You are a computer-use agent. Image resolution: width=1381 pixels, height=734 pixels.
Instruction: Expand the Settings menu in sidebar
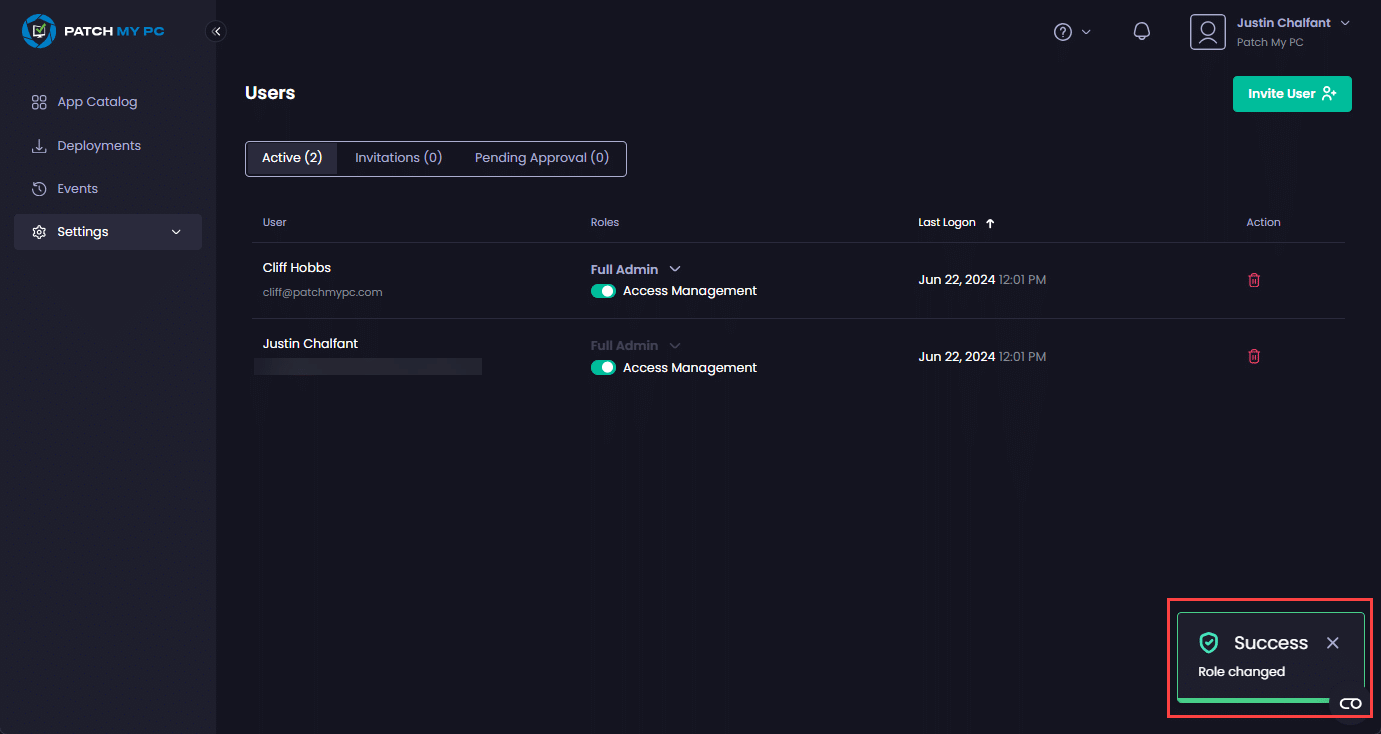[x=108, y=232]
